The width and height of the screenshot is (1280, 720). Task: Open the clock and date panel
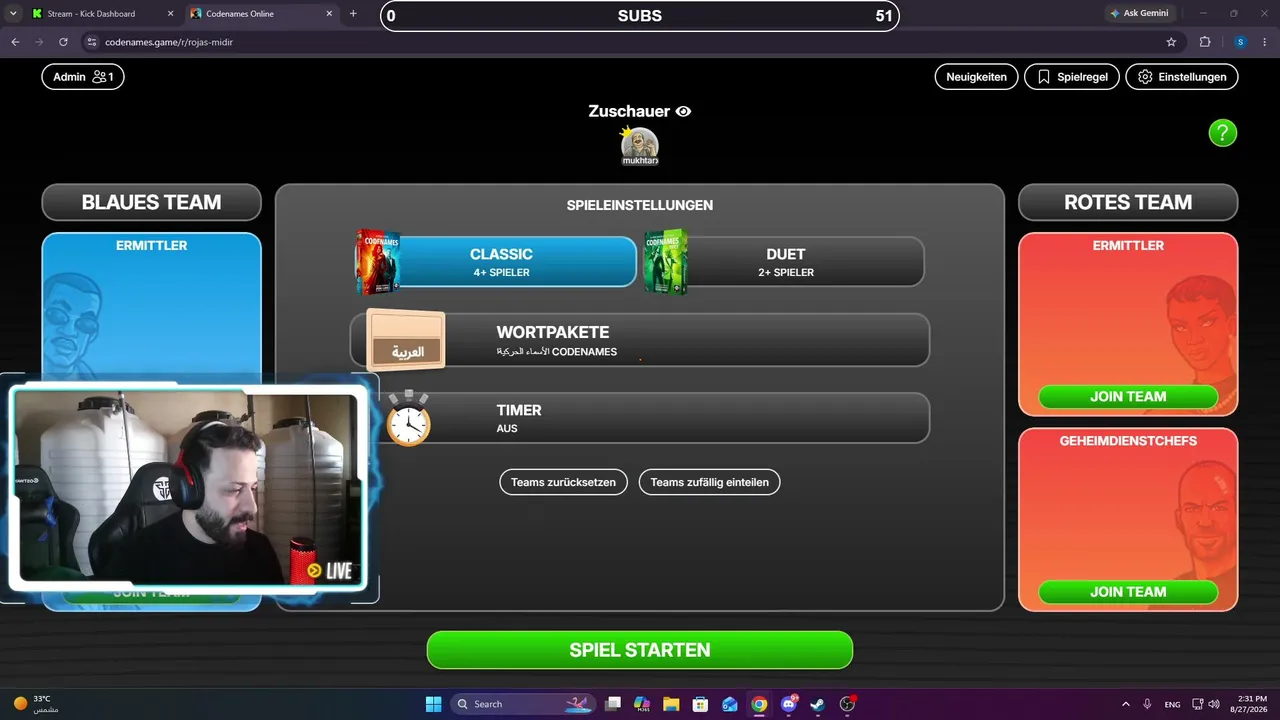(1250, 704)
